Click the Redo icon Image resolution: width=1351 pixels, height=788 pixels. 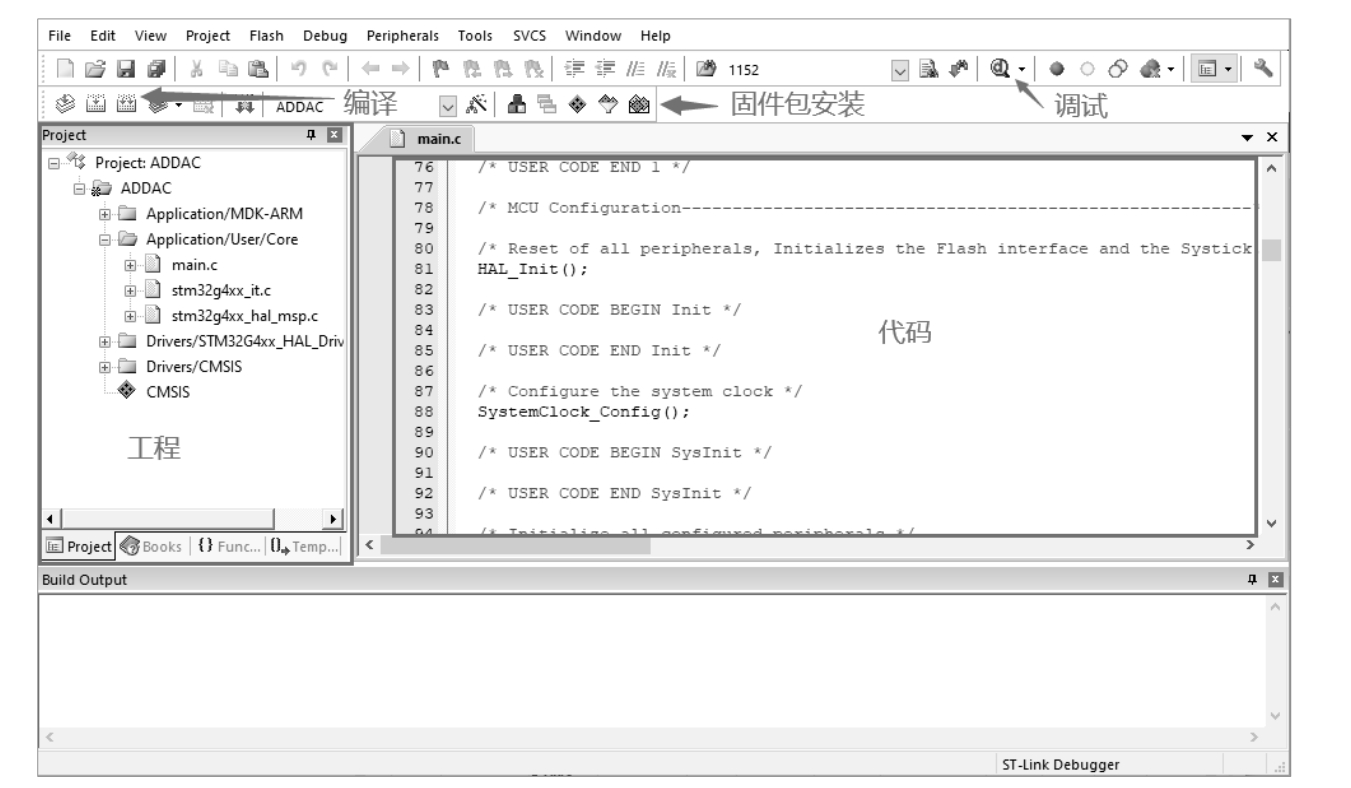330,69
